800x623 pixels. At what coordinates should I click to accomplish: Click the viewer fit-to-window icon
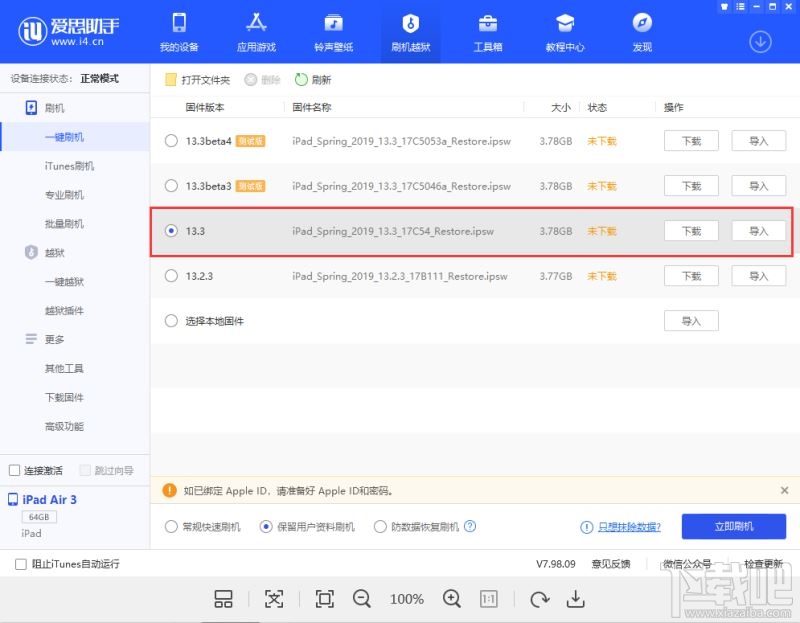(x=324, y=599)
